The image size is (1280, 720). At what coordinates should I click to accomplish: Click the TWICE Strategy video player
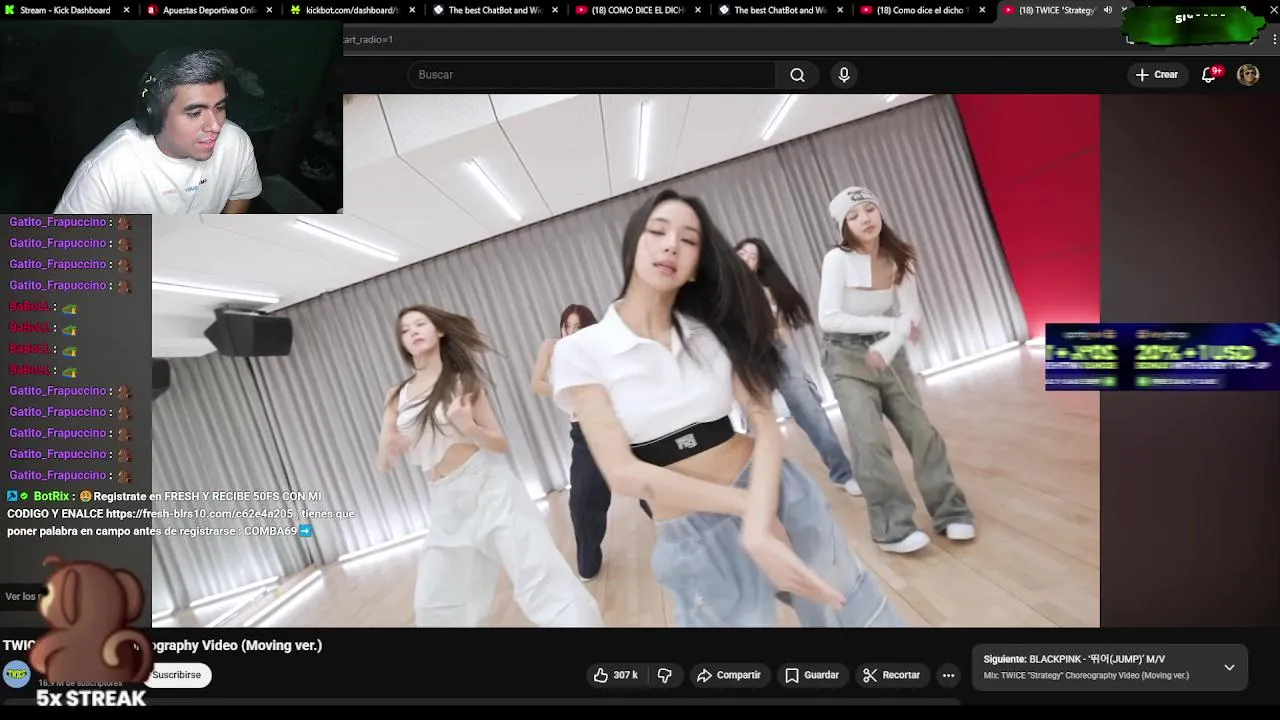pyautogui.click(x=625, y=360)
